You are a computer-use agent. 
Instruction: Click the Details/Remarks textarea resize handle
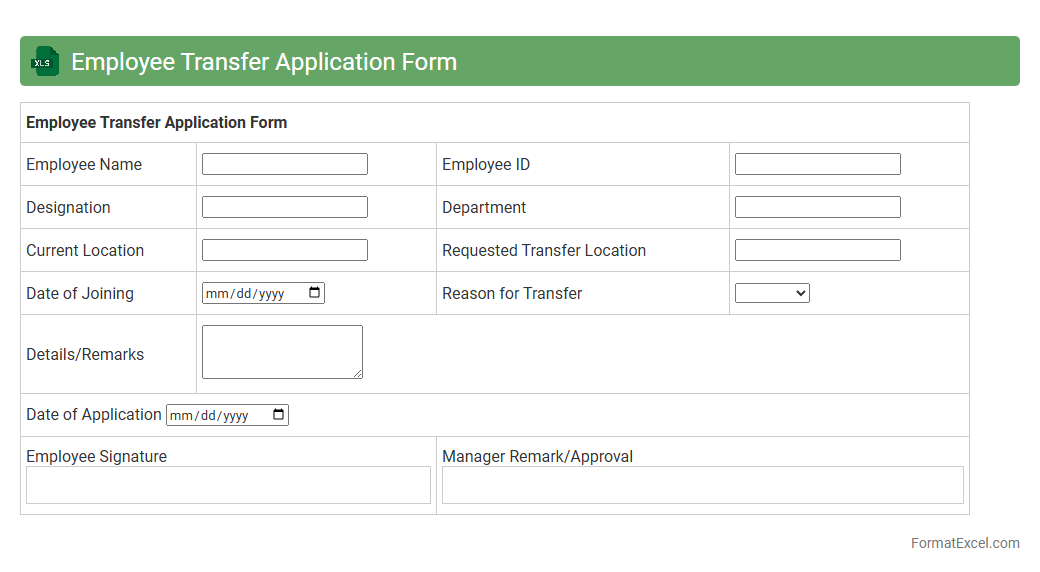tap(357, 373)
